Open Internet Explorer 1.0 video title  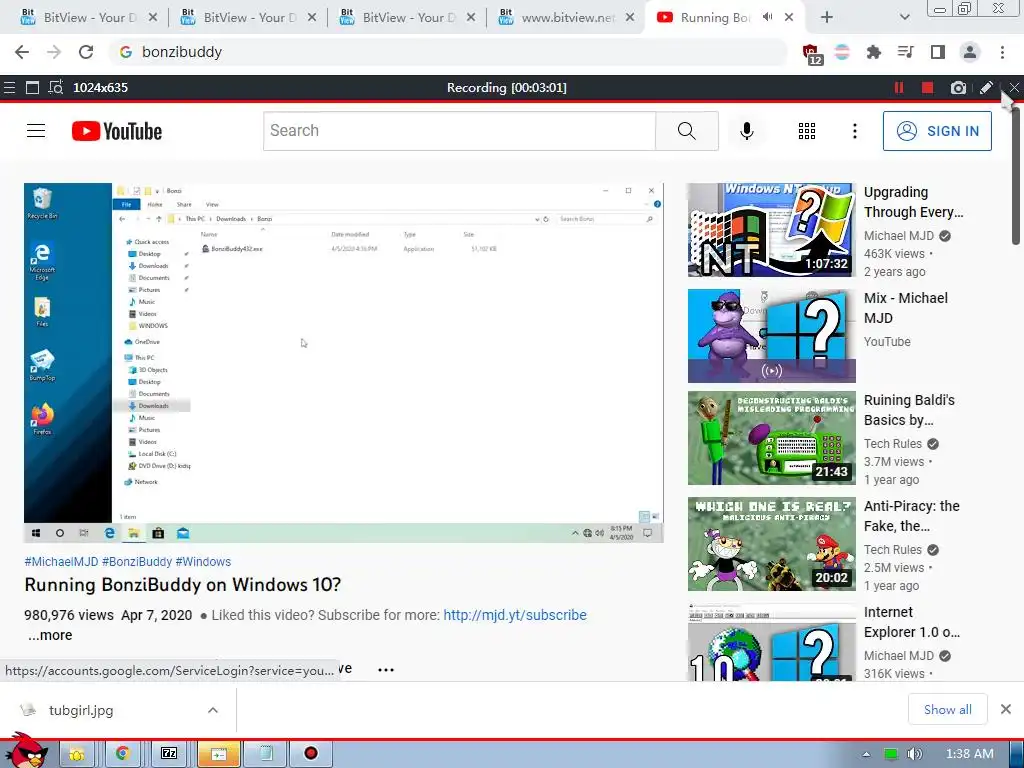pos(912,622)
